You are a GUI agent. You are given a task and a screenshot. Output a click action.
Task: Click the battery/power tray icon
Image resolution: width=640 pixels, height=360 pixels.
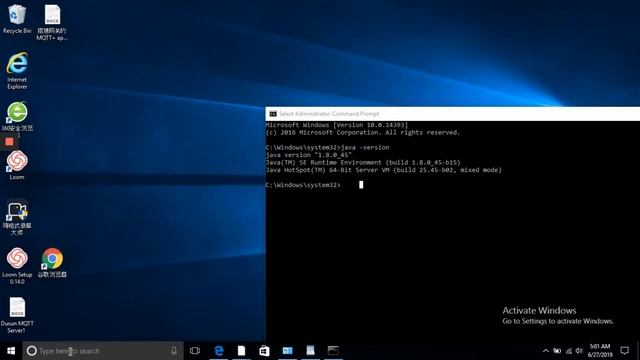(x=557, y=351)
